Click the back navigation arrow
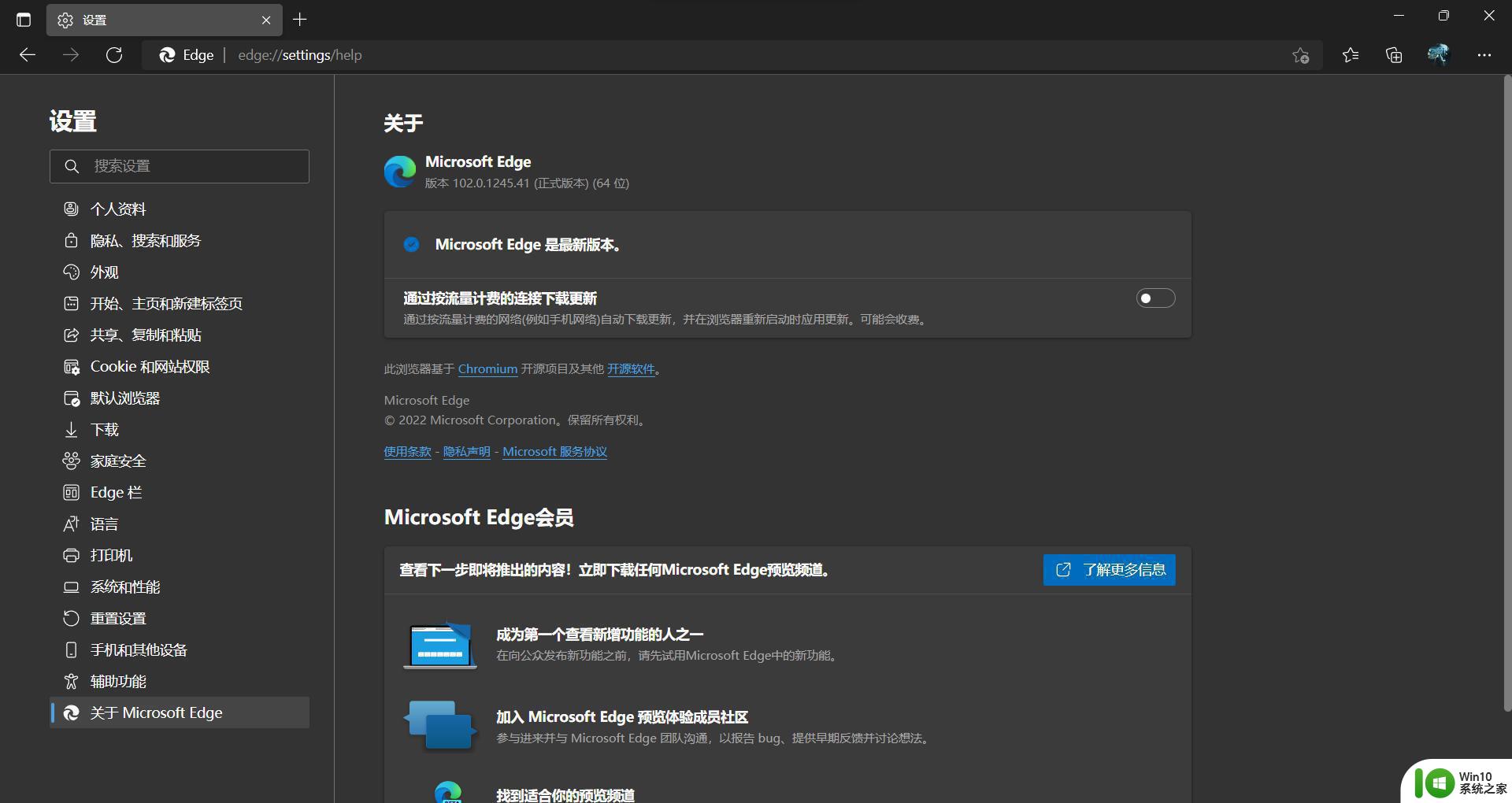 tap(28, 55)
